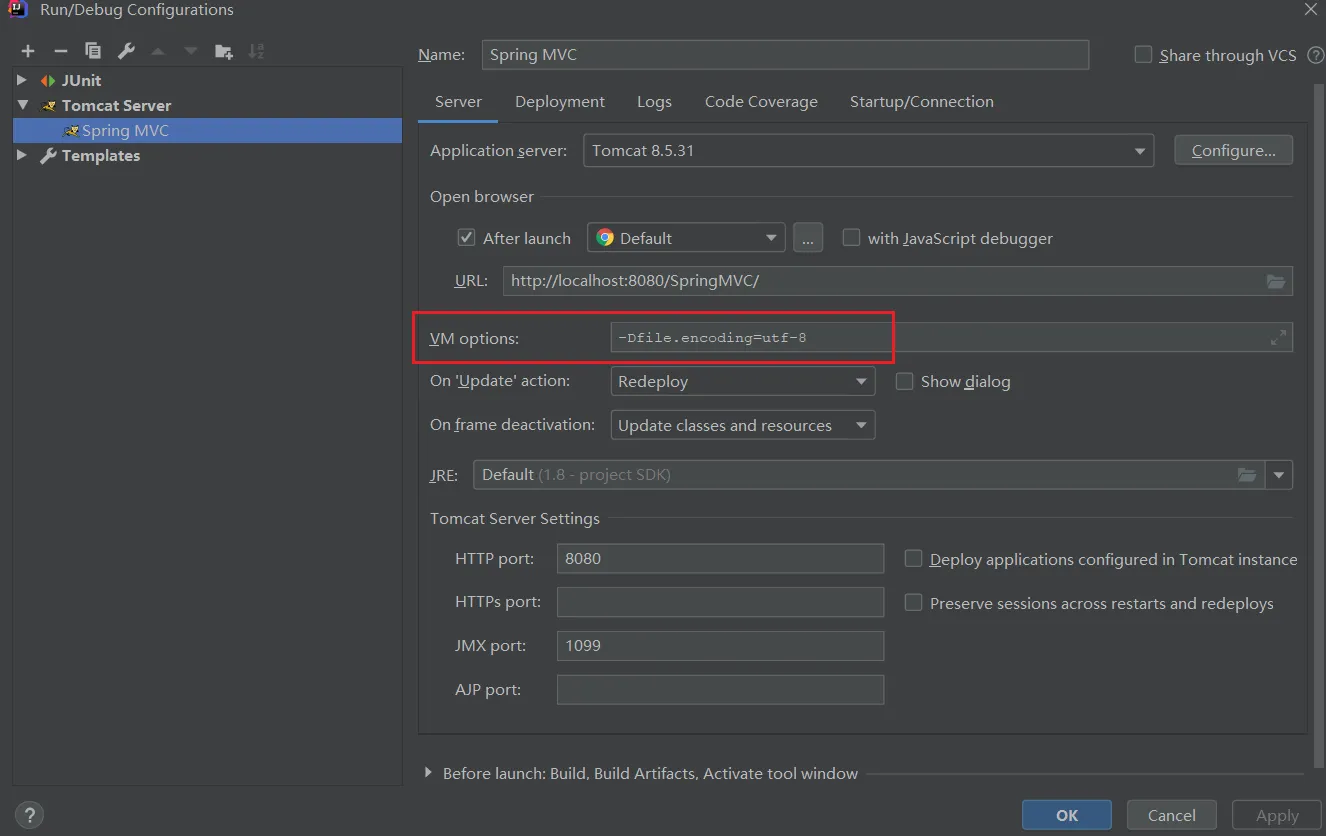1326x836 pixels.
Task: Click the wrench Edit Defaults icon
Action: [126, 51]
